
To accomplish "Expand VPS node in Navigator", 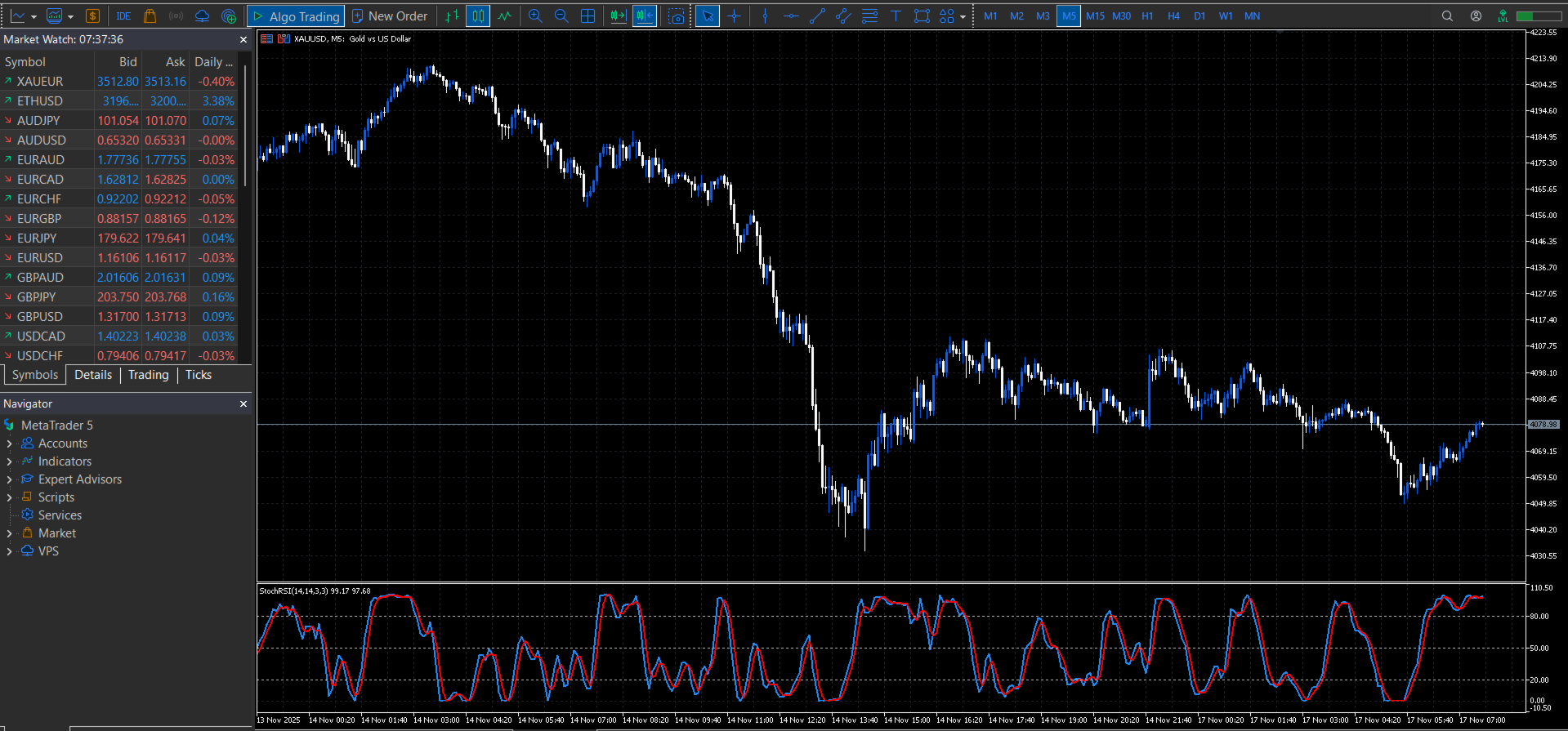I will click(9, 551).
